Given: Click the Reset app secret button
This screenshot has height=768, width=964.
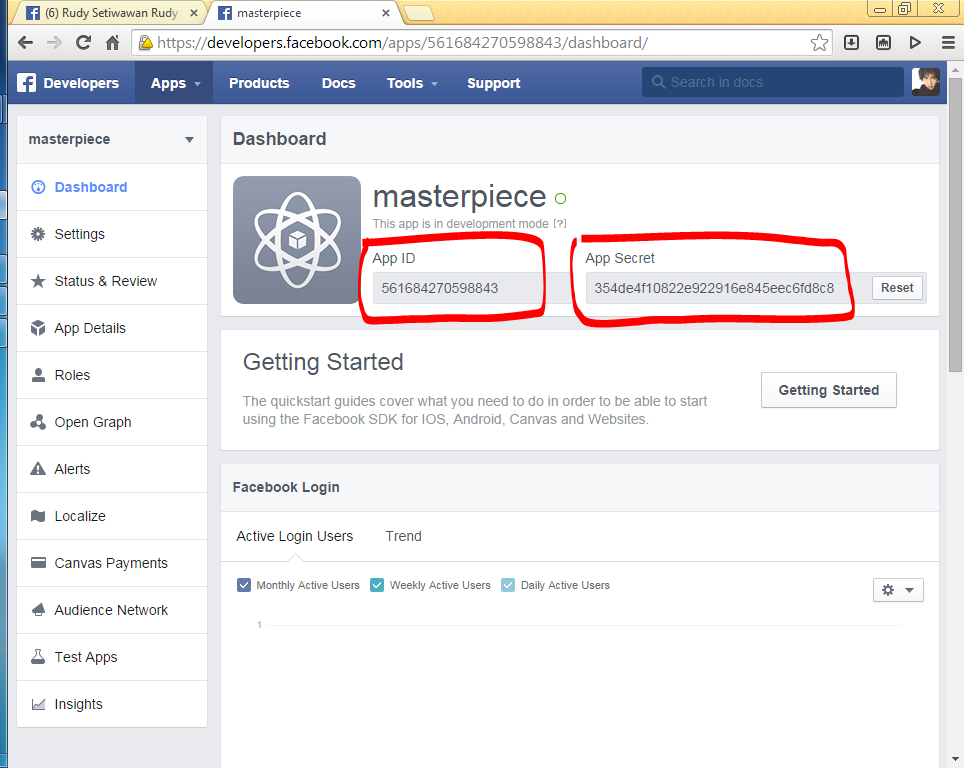Looking at the screenshot, I should pos(897,288).
